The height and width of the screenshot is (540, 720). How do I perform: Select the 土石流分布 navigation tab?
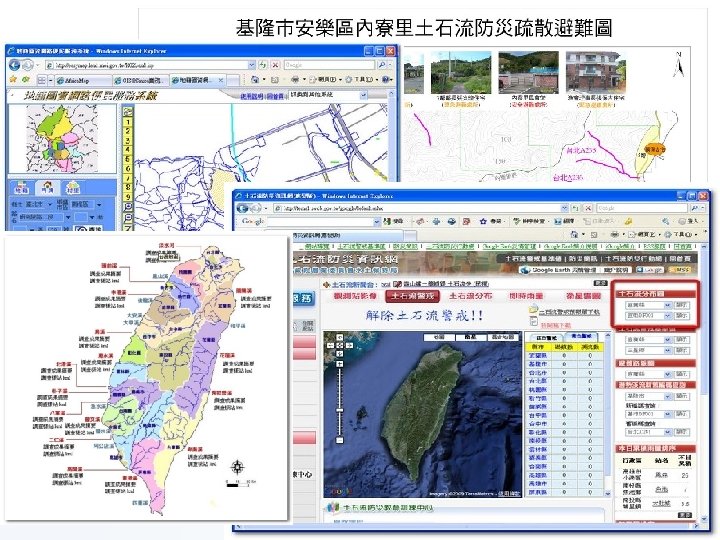[x=471, y=296]
